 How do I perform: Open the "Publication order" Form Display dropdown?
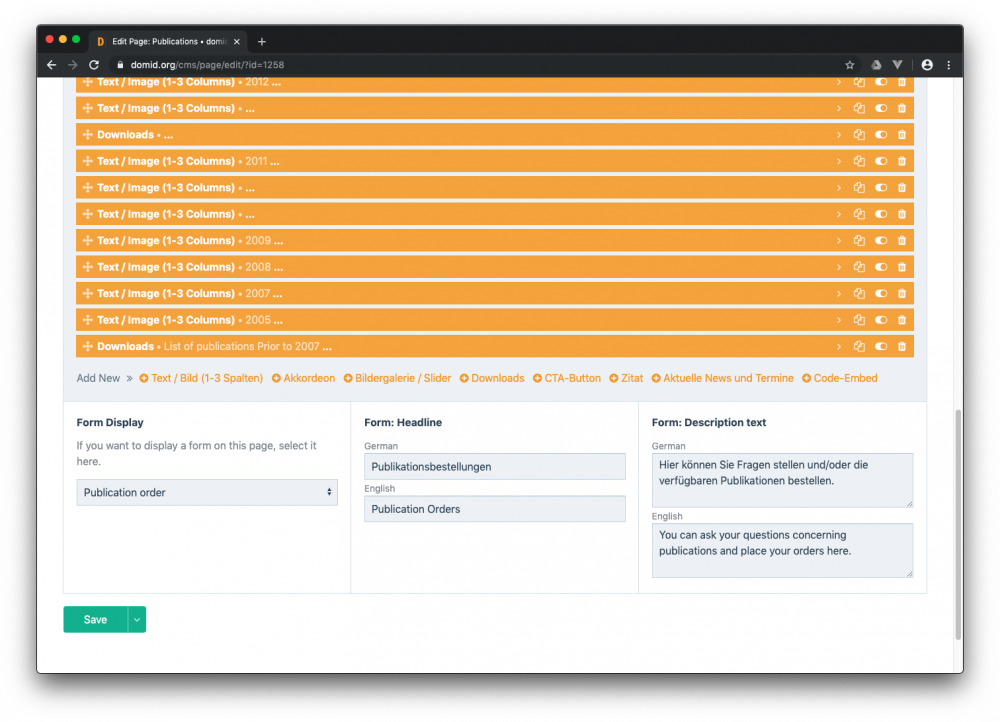[x=207, y=492]
